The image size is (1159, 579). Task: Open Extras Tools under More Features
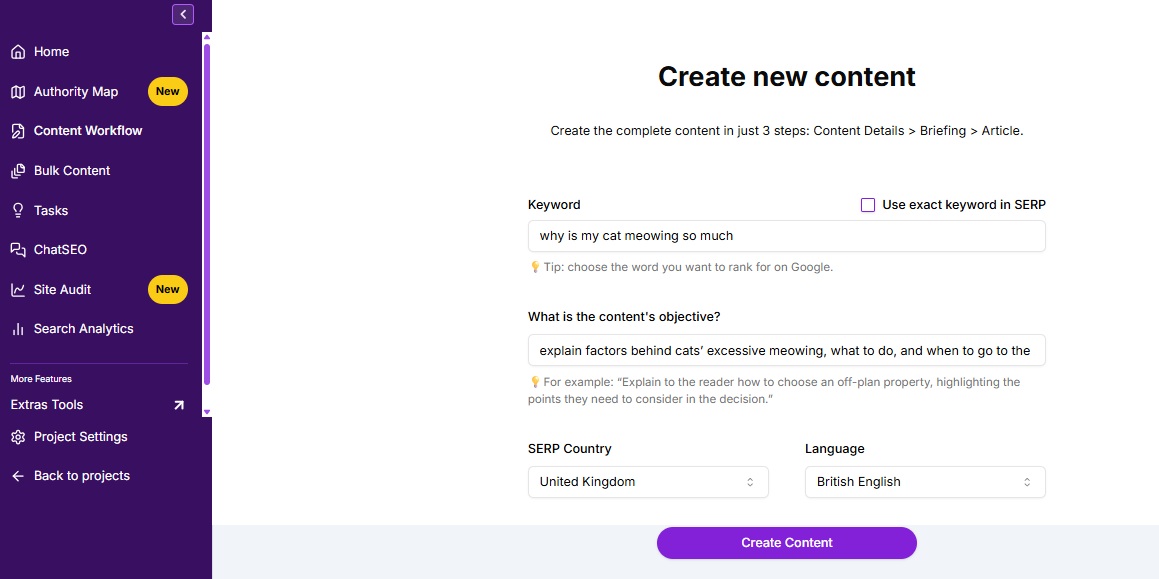(46, 404)
